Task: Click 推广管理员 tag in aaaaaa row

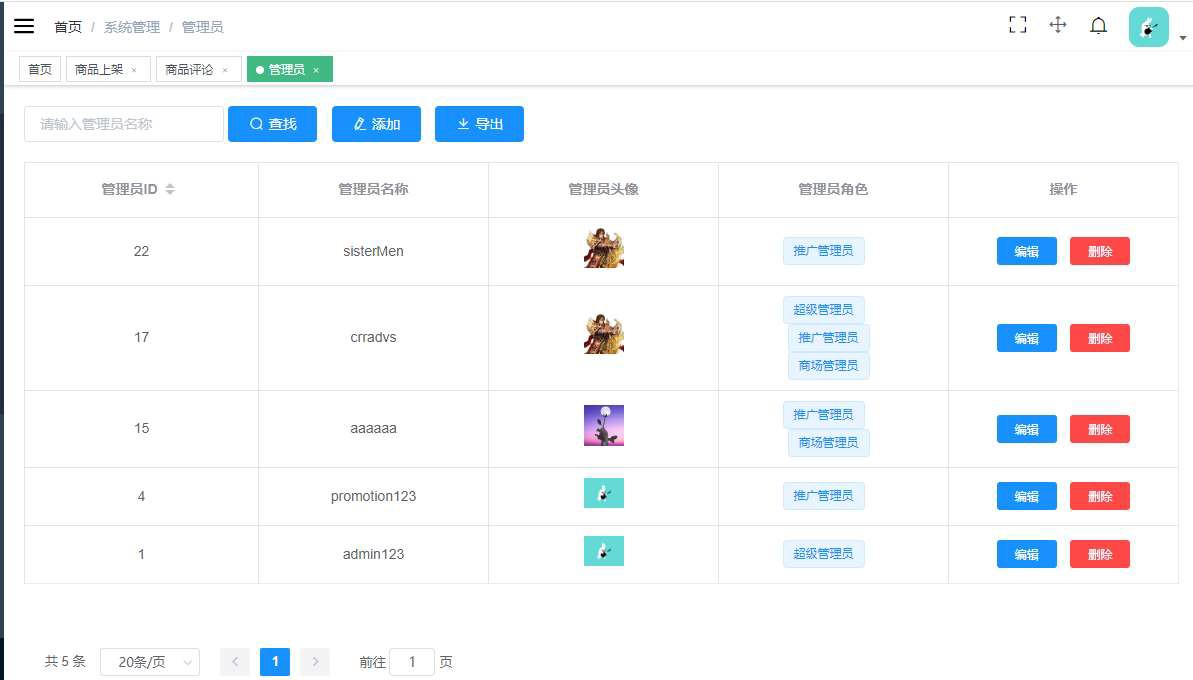Action: coord(823,415)
